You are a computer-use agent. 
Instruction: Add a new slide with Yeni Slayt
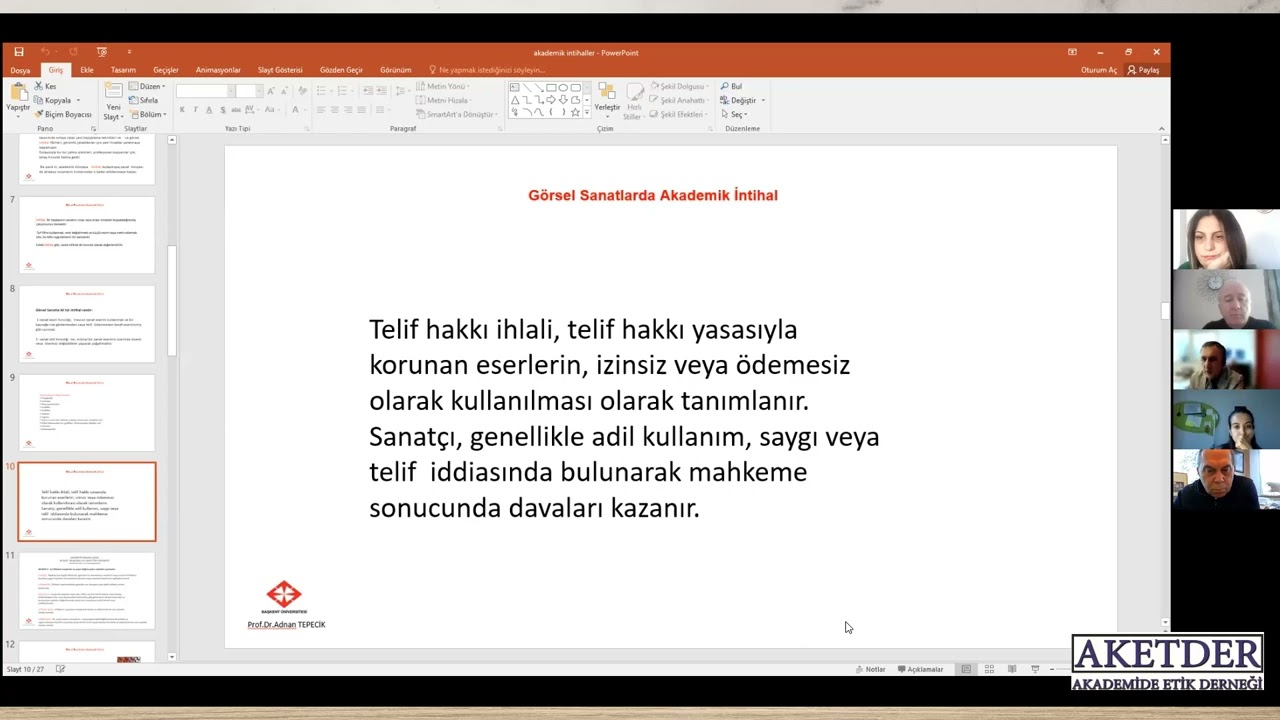113,101
